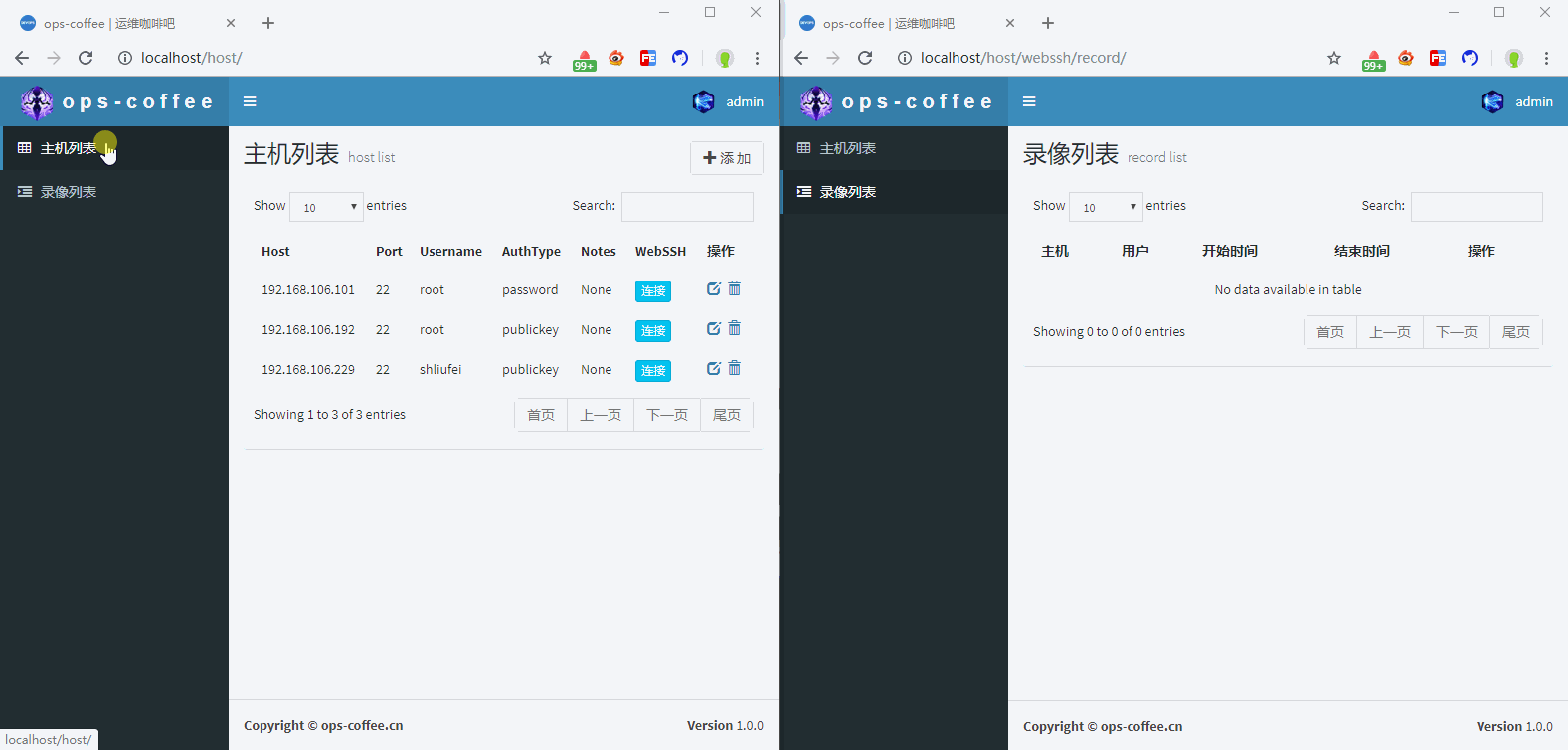Viewport: 1568px width, 750px height.
Task: Click edit icon for host 192.168.106.101
Action: pos(713,288)
